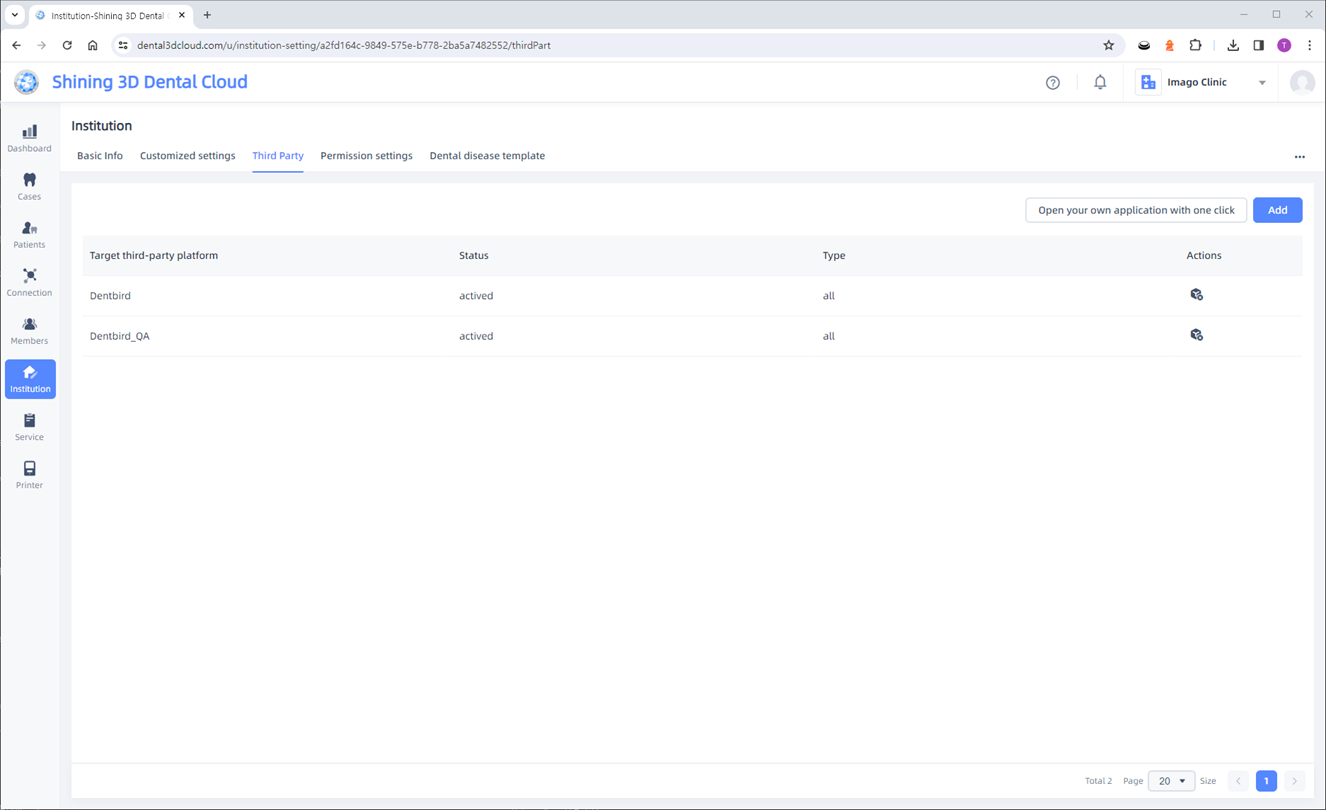Open the Service section
The width and height of the screenshot is (1326, 810).
(x=29, y=427)
